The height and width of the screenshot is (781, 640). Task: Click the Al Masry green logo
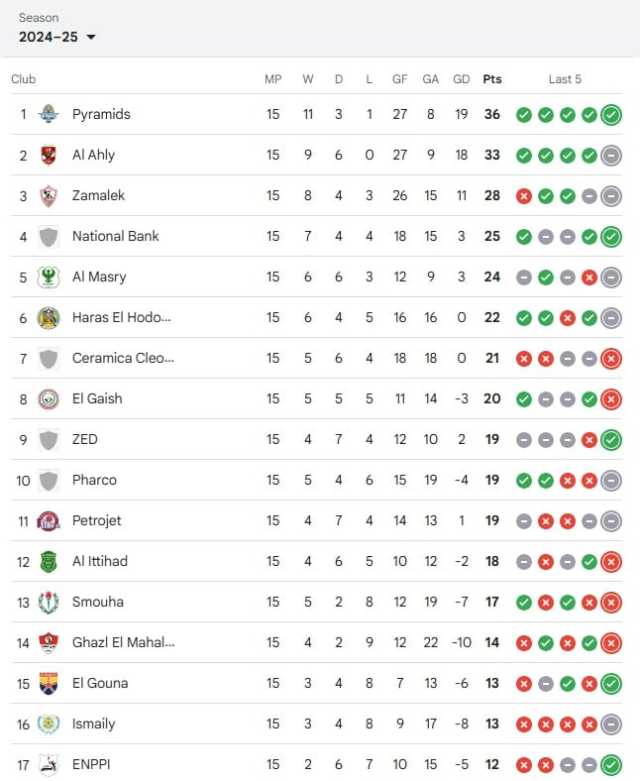(x=48, y=277)
